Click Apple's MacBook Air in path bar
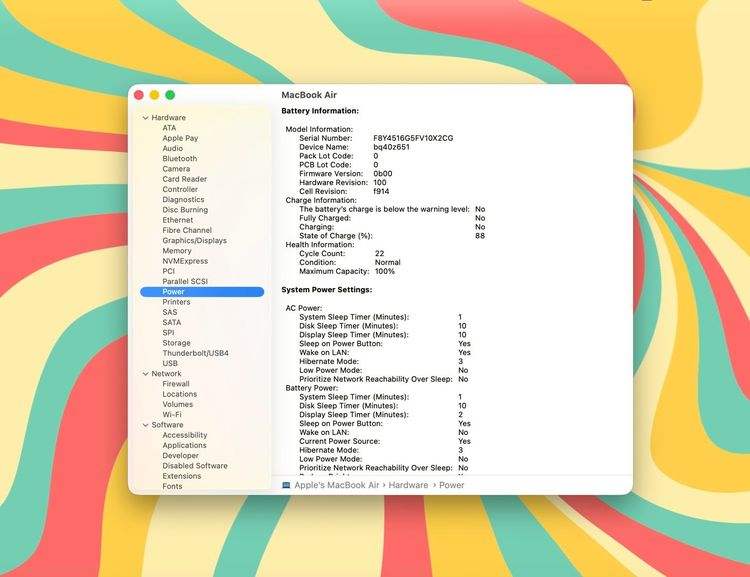The width and height of the screenshot is (750, 577). tap(337, 485)
